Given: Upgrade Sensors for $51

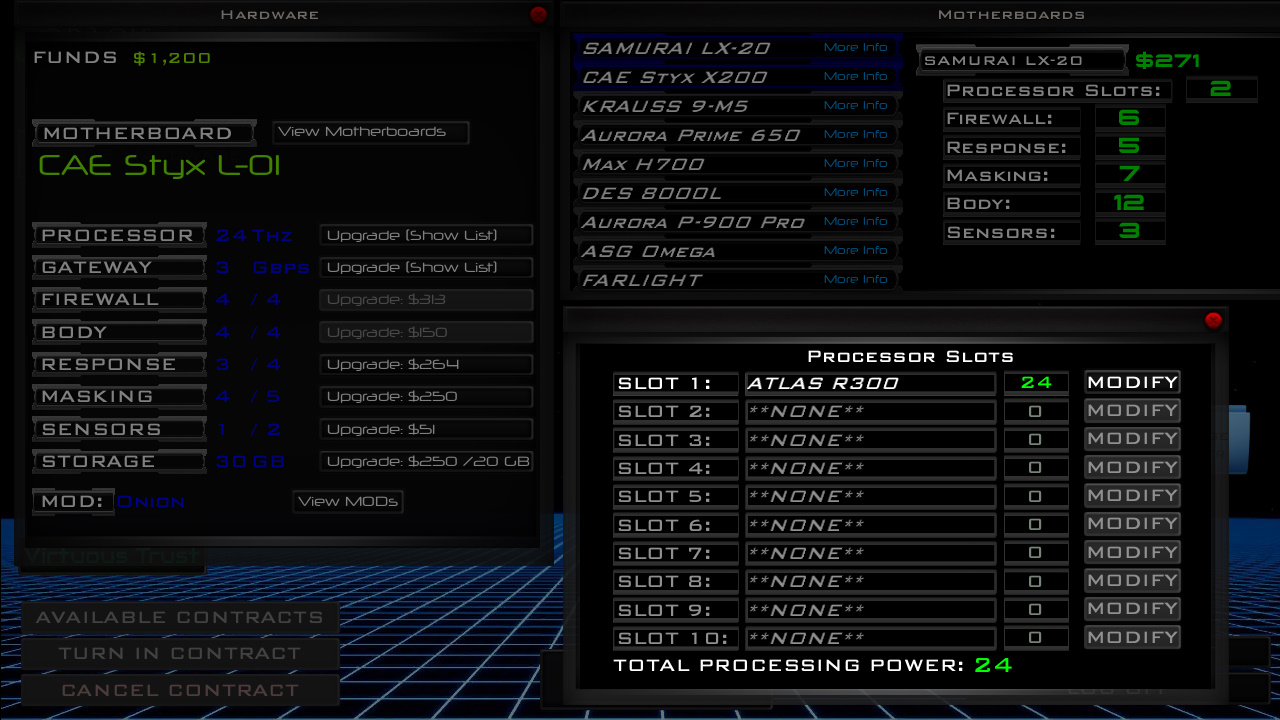Looking at the screenshot, I should tap(426, 428).
